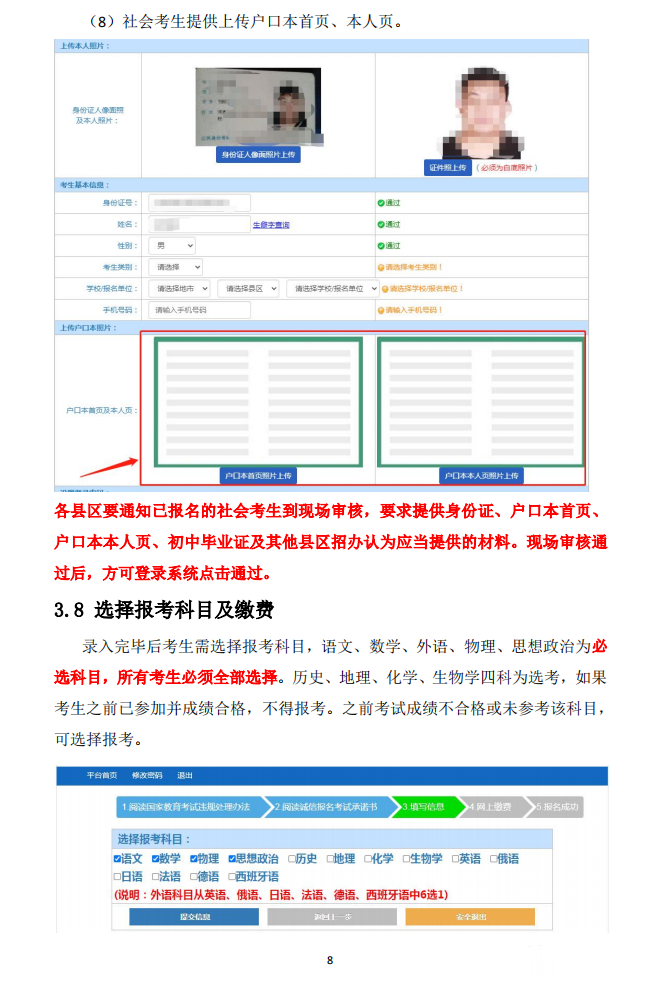Select step 2 阅读诚信报名考试承诺书
The width and height of the screenshot is (659, 986).
point(328,807)
